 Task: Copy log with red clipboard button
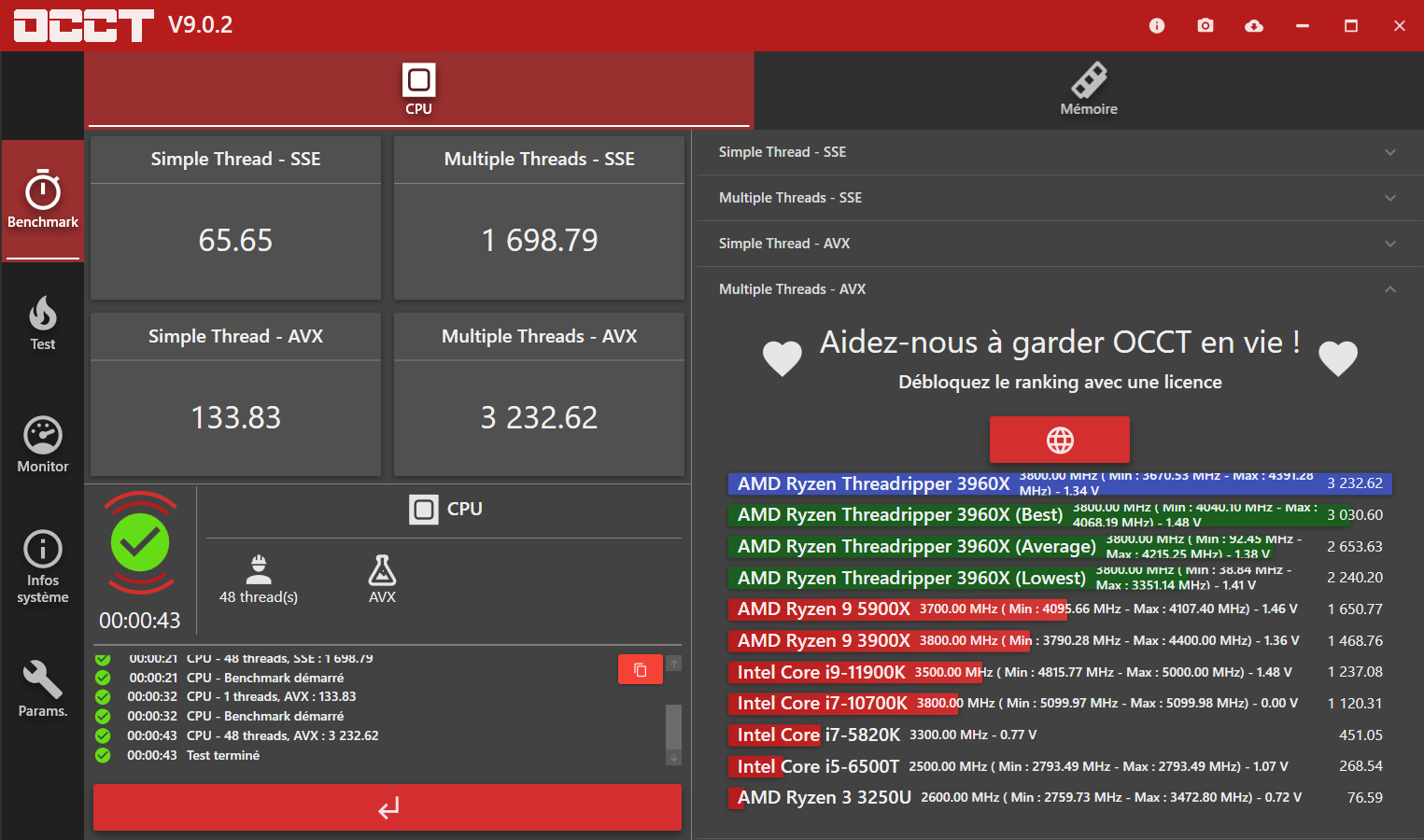point(641,669)
